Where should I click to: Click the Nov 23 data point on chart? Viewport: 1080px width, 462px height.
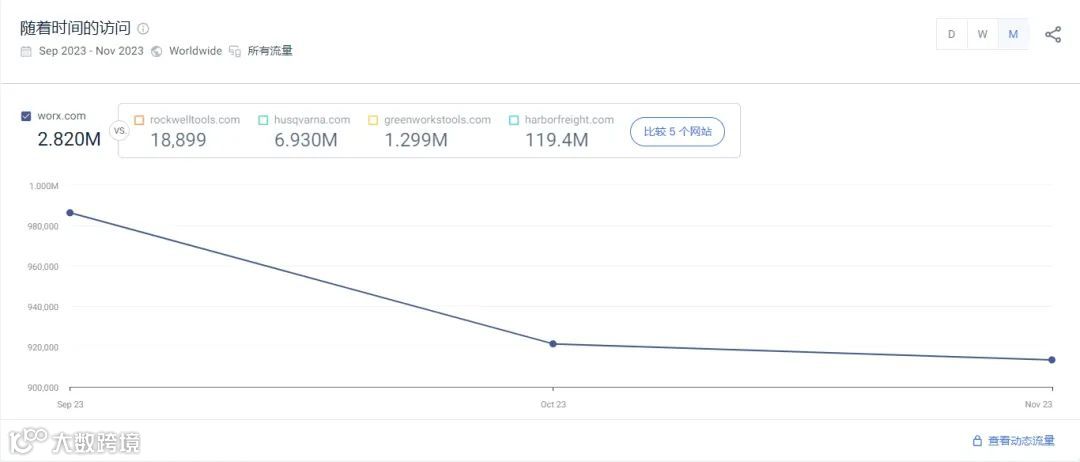(x=1052, y=359)
